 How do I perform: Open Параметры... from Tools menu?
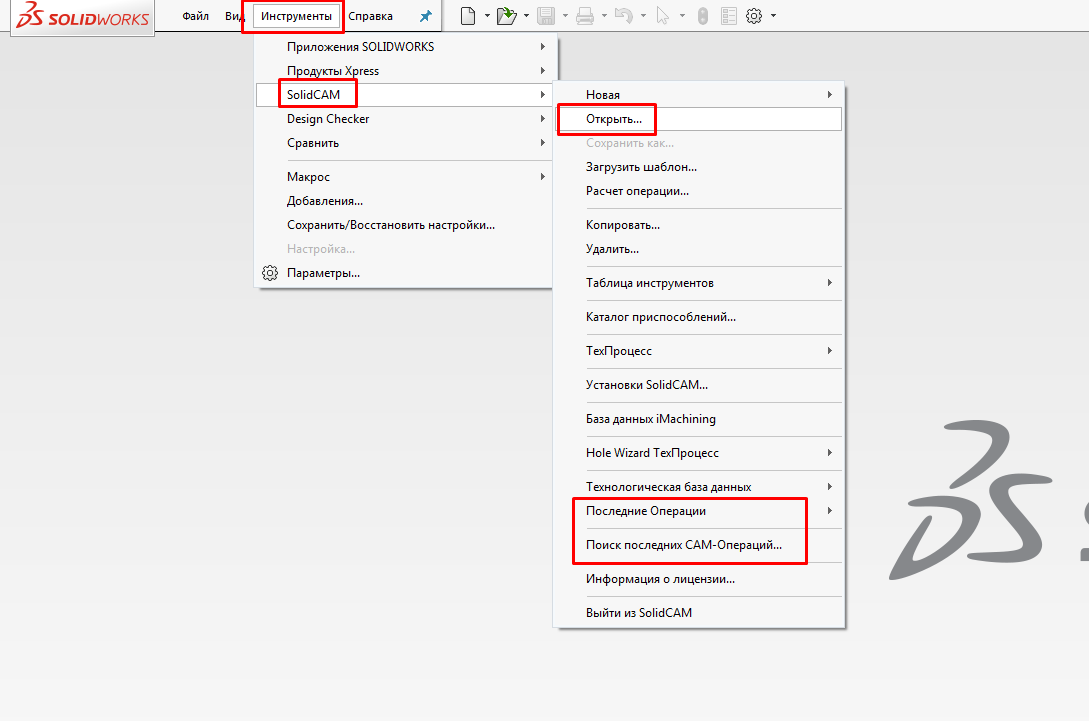pos(404,273)
